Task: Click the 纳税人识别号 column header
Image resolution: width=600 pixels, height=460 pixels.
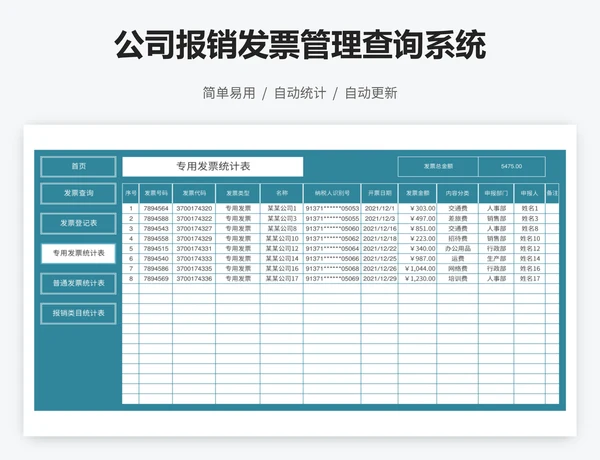Action: coord(332,193)
